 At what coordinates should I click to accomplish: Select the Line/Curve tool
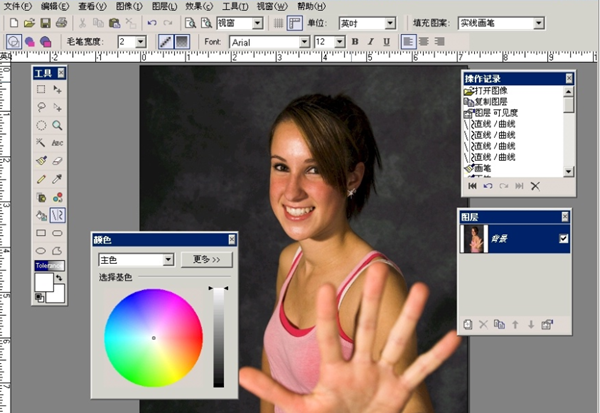coord(57,215)
